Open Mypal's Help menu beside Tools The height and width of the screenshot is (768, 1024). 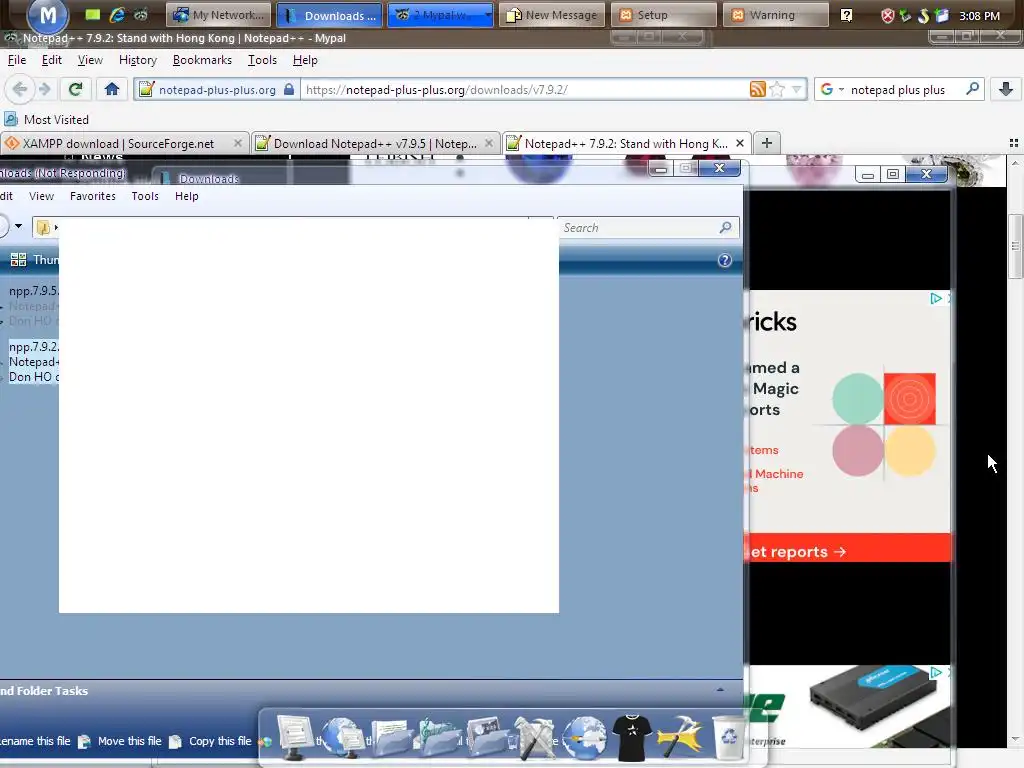(305, 60)
